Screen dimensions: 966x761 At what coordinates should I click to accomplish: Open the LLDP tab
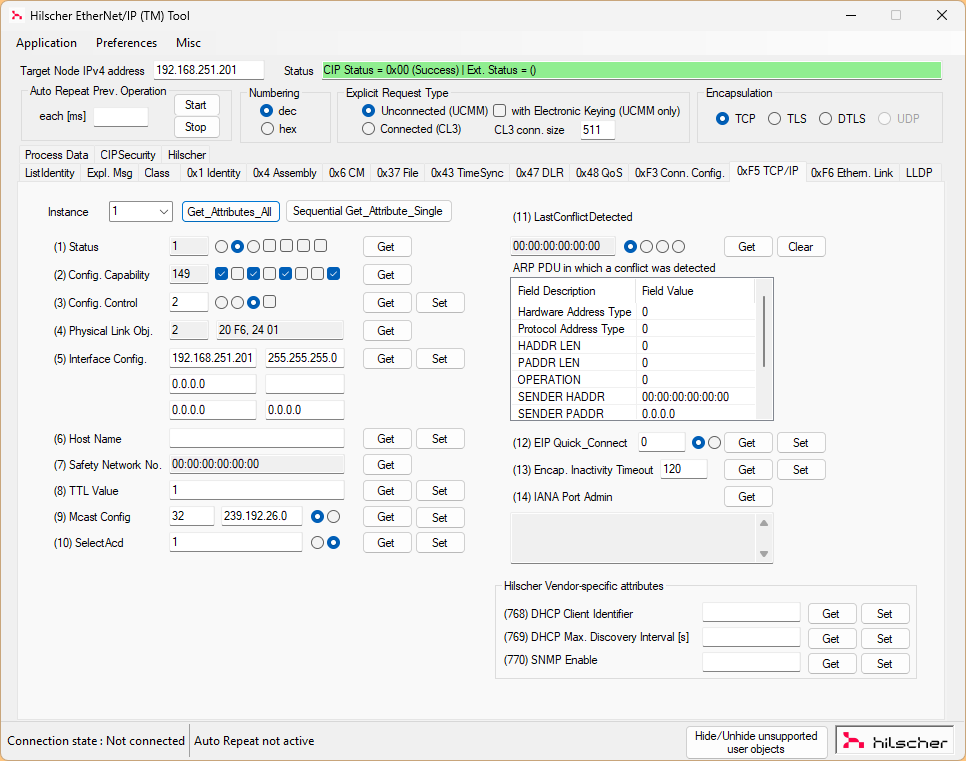coord(919,173)
